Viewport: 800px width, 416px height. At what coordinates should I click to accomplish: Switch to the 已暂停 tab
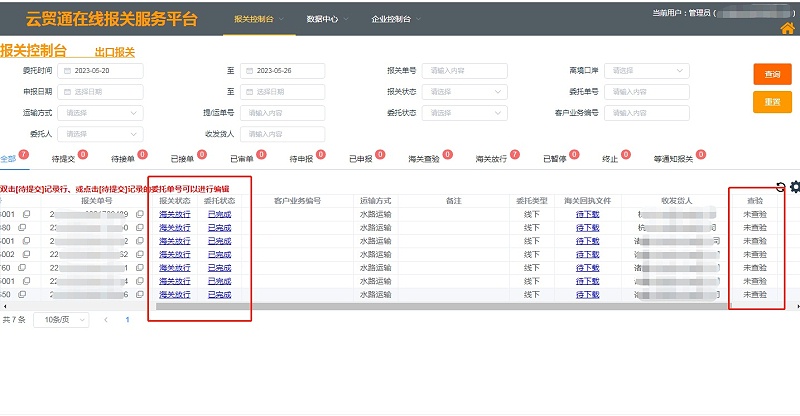click(555, 159)
